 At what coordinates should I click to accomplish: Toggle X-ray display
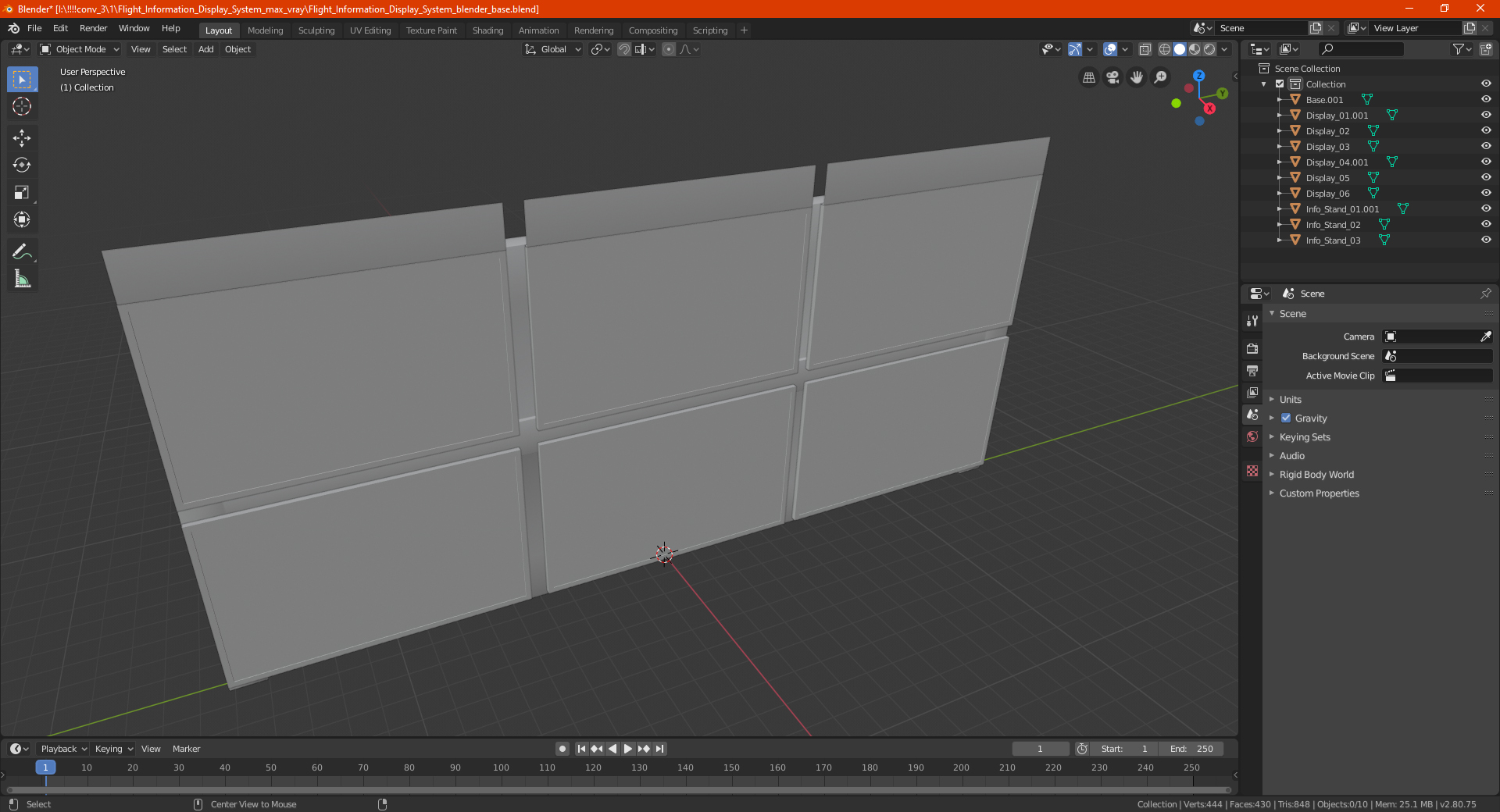tap(1145, 49)
